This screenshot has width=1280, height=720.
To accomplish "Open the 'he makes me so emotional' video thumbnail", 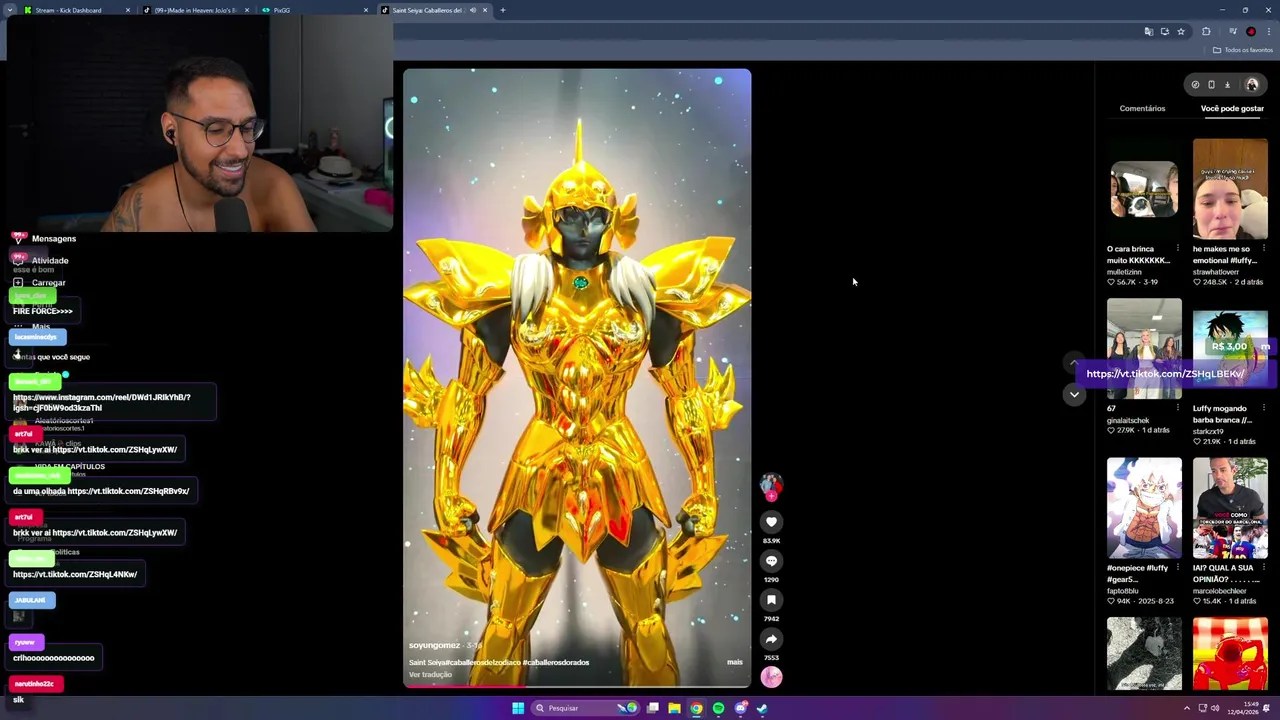I will point(1230,189).
